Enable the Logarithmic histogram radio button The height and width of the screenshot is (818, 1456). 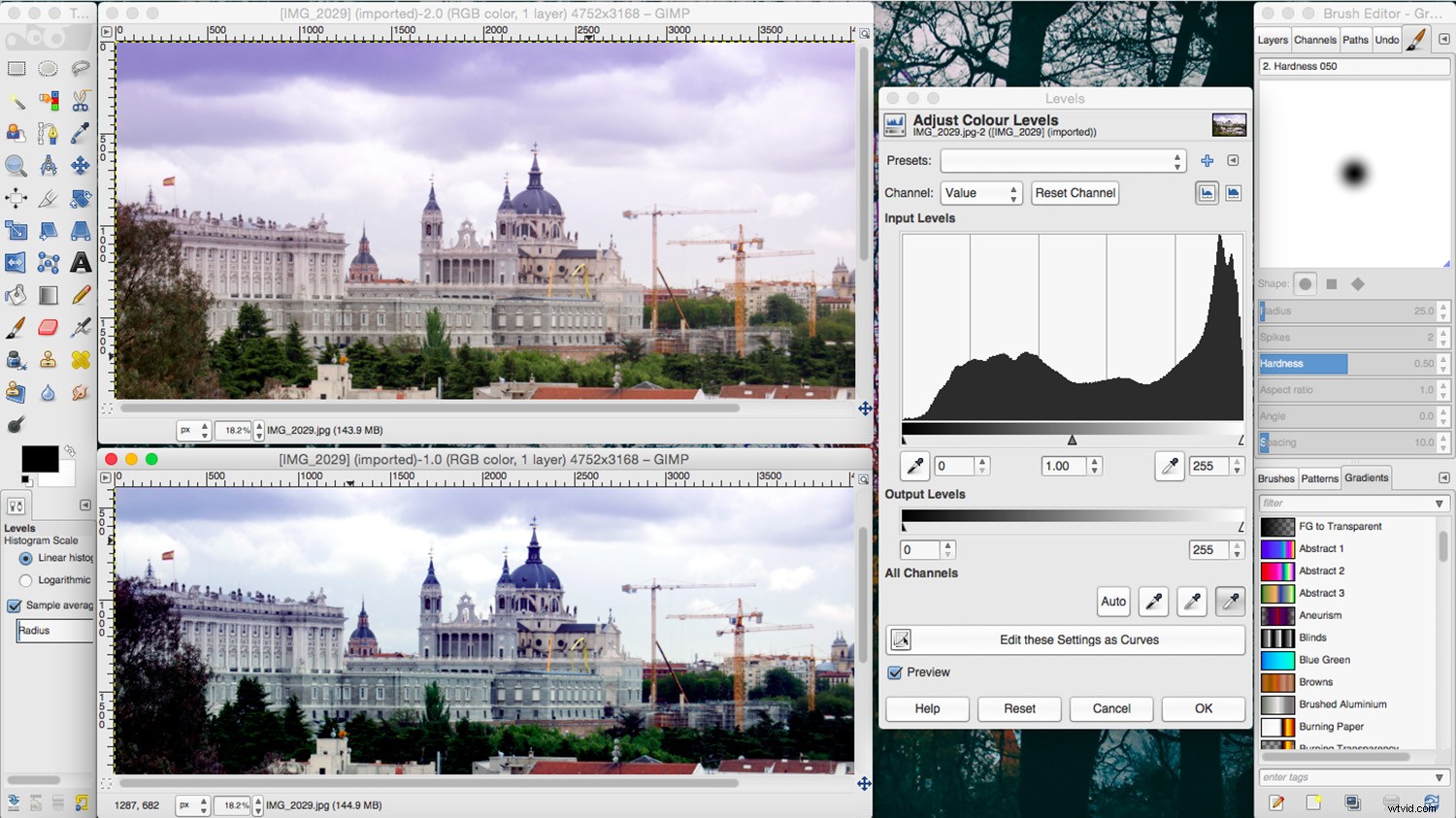click(24, 579)
